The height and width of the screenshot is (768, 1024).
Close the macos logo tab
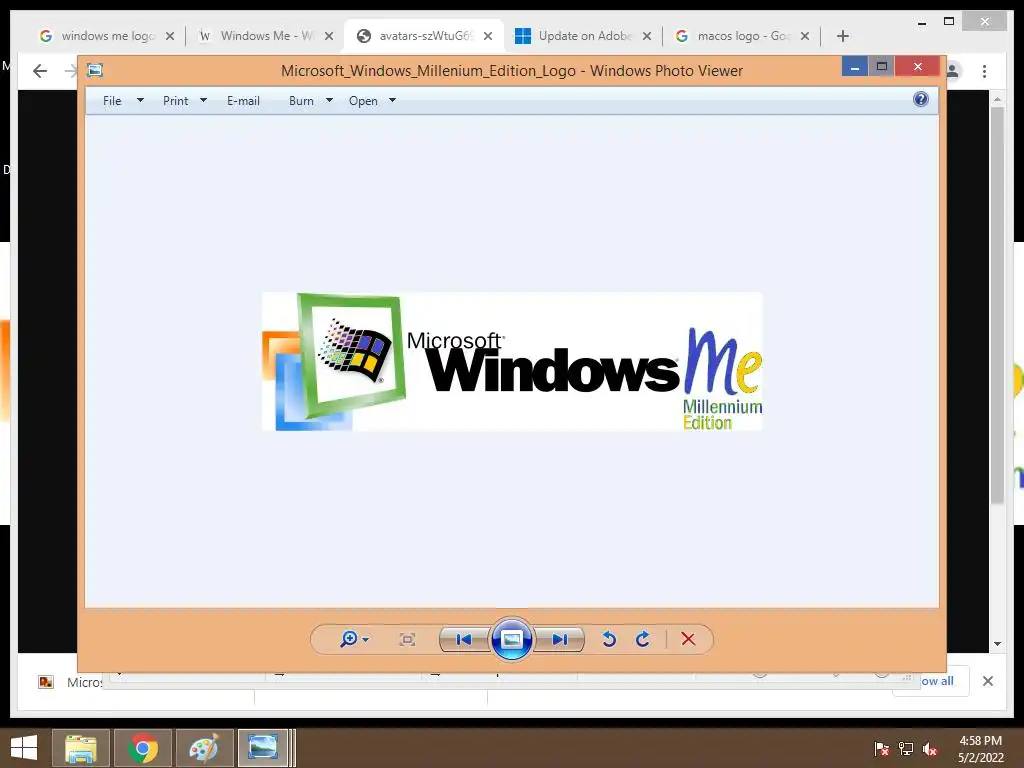[x=805, y=36]
